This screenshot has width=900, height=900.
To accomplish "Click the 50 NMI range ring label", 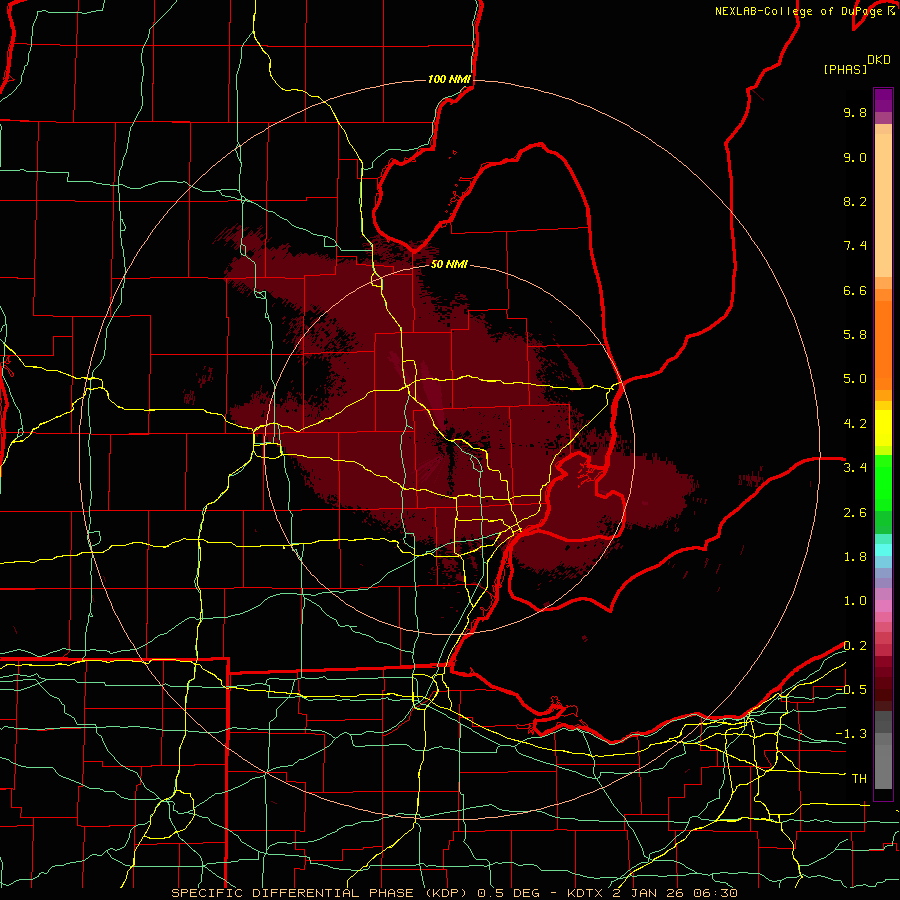I will (449, 264).
